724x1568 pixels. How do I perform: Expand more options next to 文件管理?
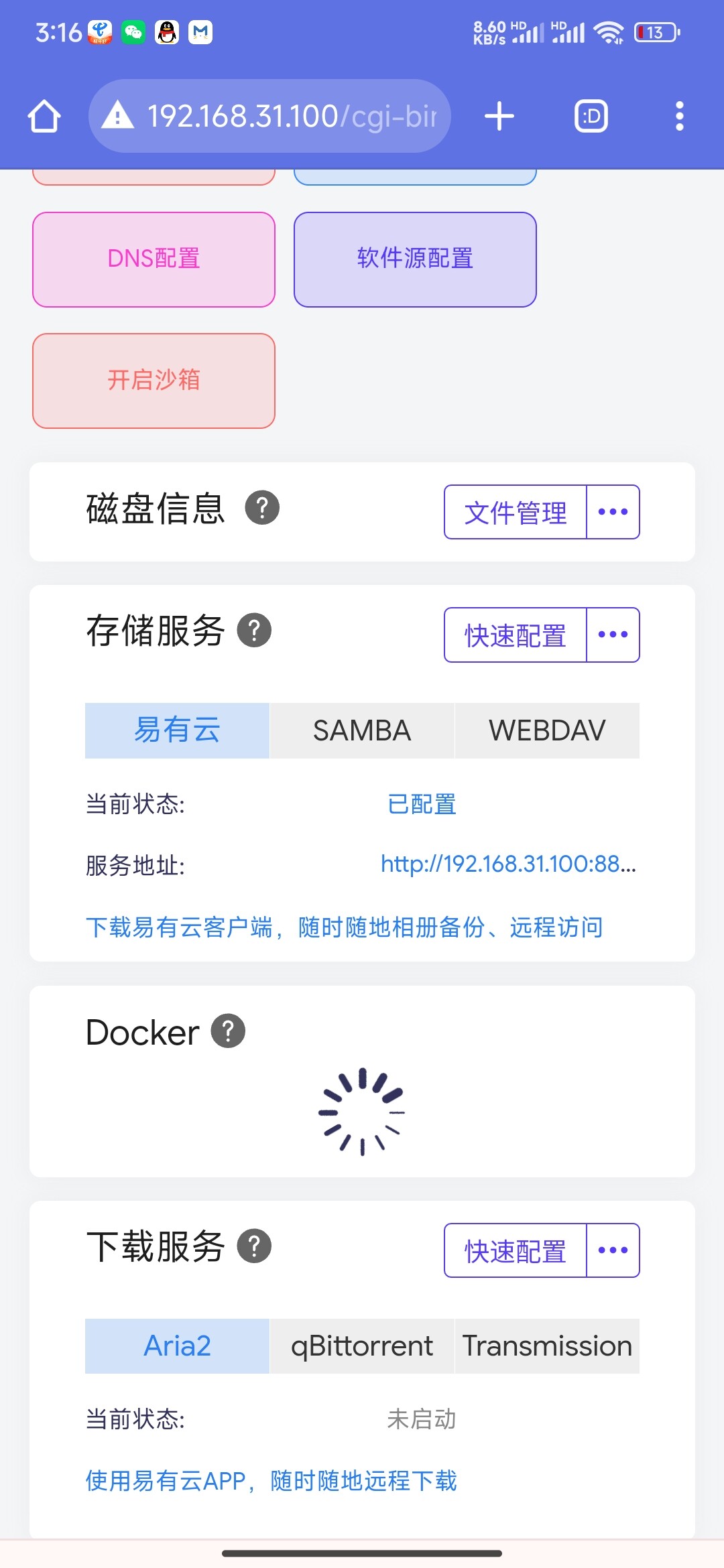point(613,512)
